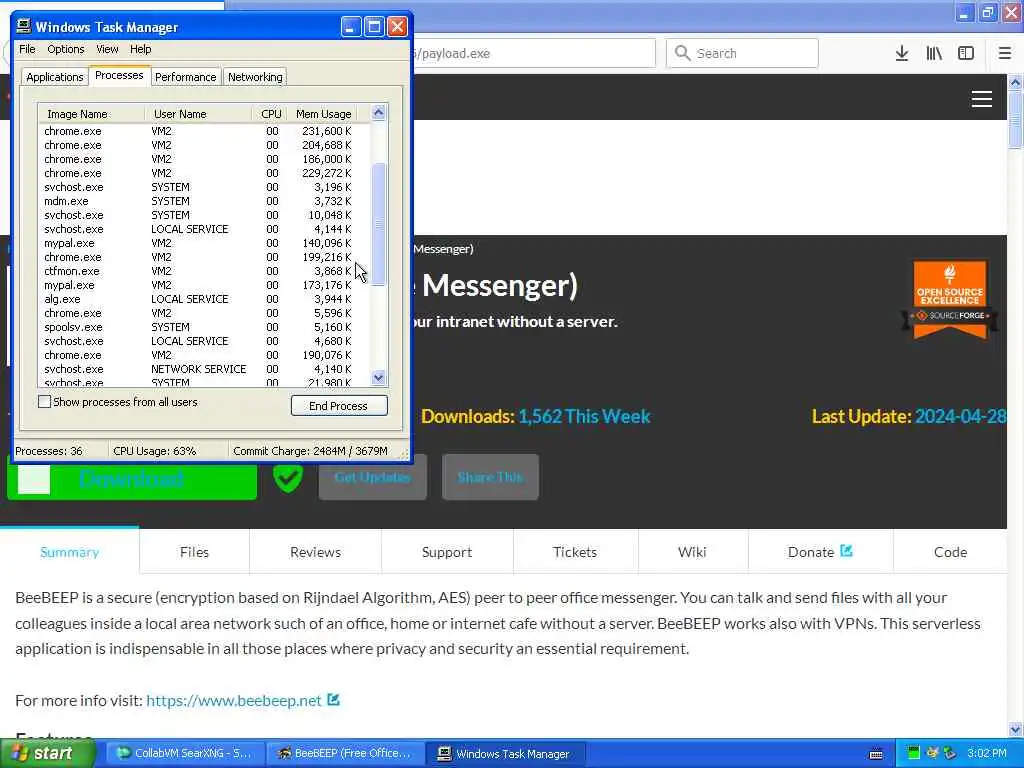Select the ctfmon.exe process row

204,271
